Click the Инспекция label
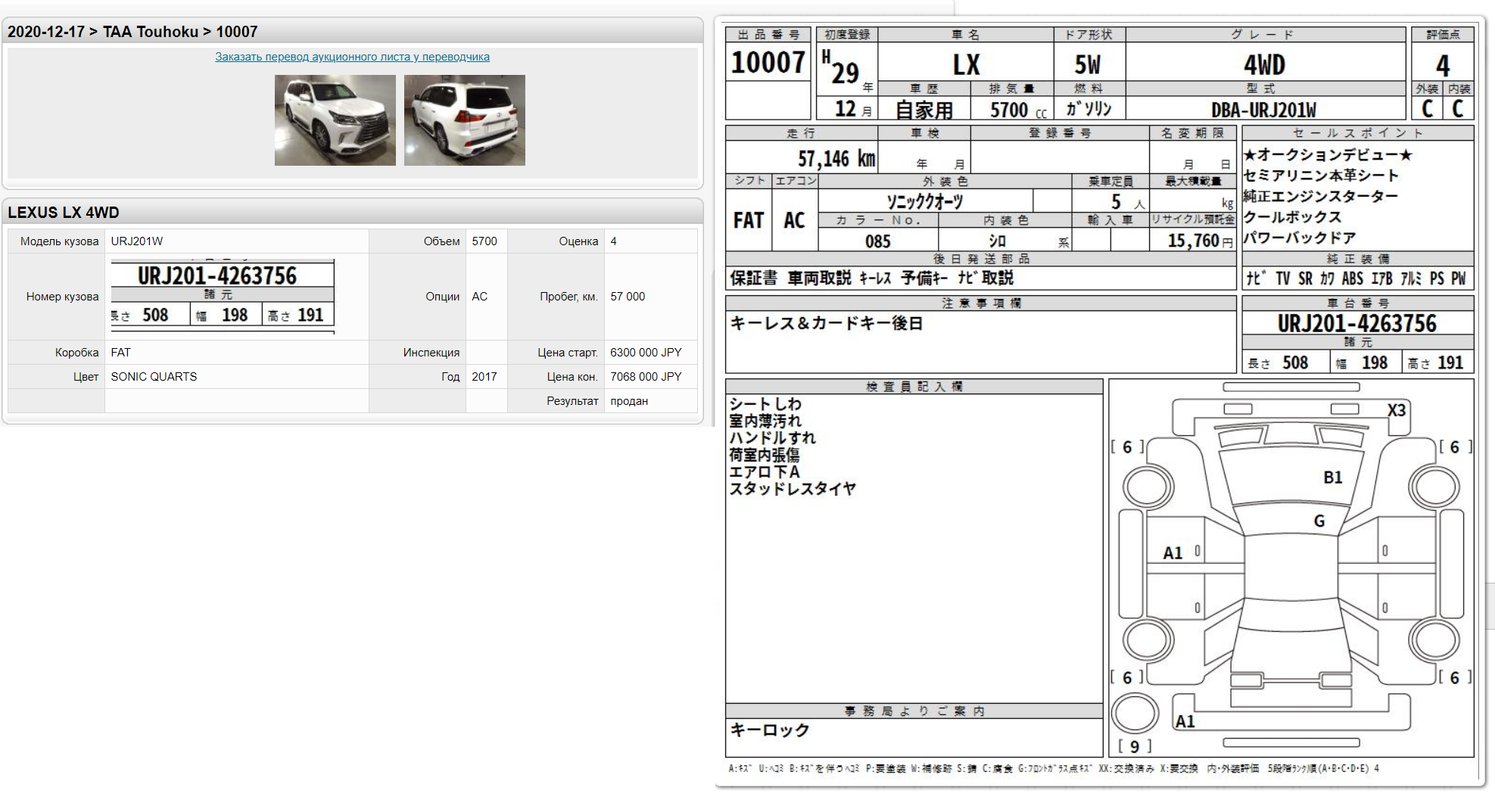This screenshot has width=1495, height=812. [x=431, y=353]
